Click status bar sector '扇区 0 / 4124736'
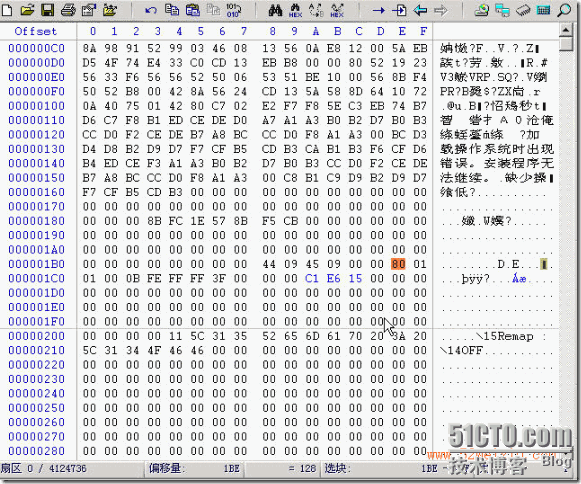Viewport: 581px width, 484px height. 44,468
